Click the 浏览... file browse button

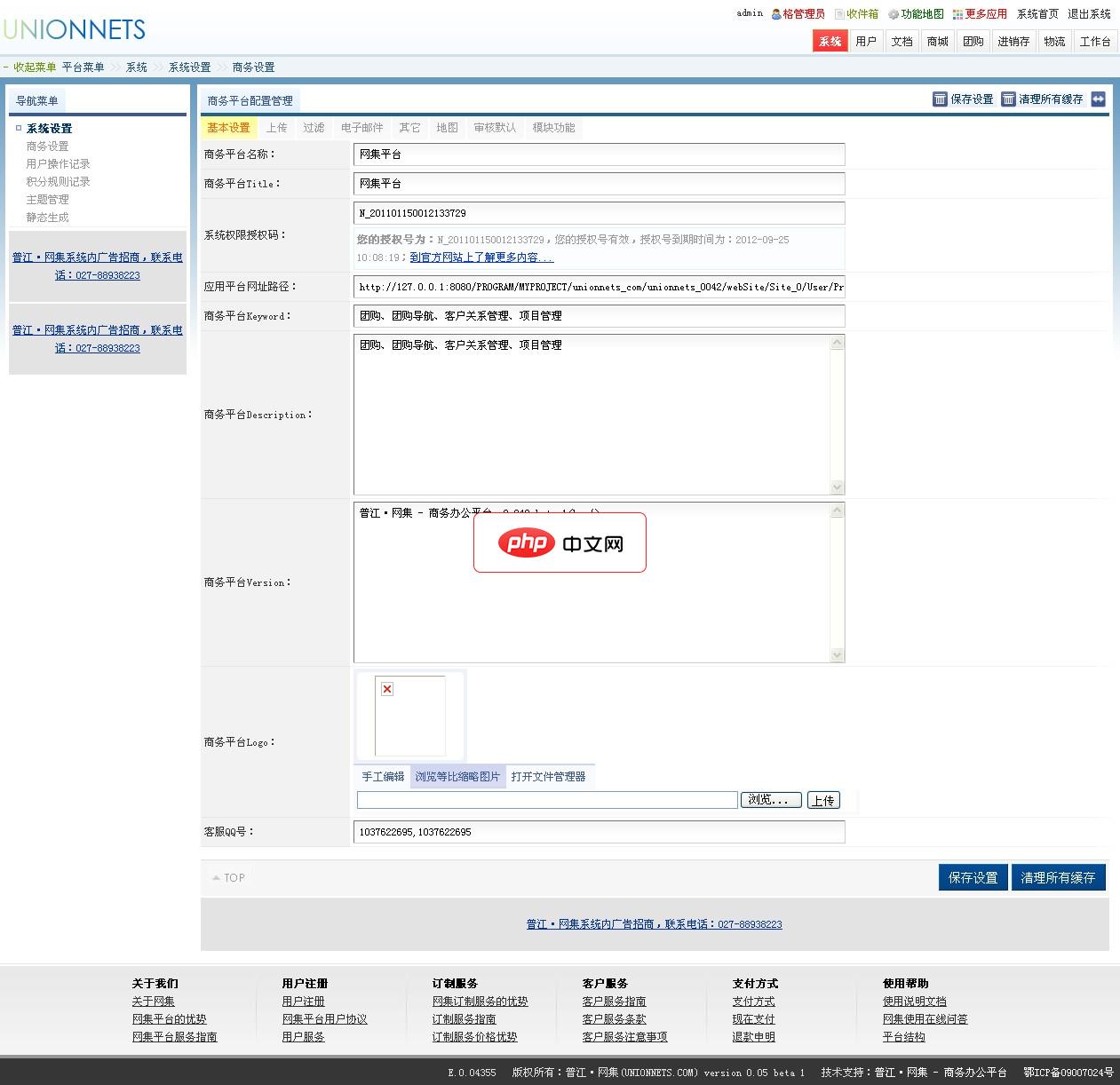[770, 800]
